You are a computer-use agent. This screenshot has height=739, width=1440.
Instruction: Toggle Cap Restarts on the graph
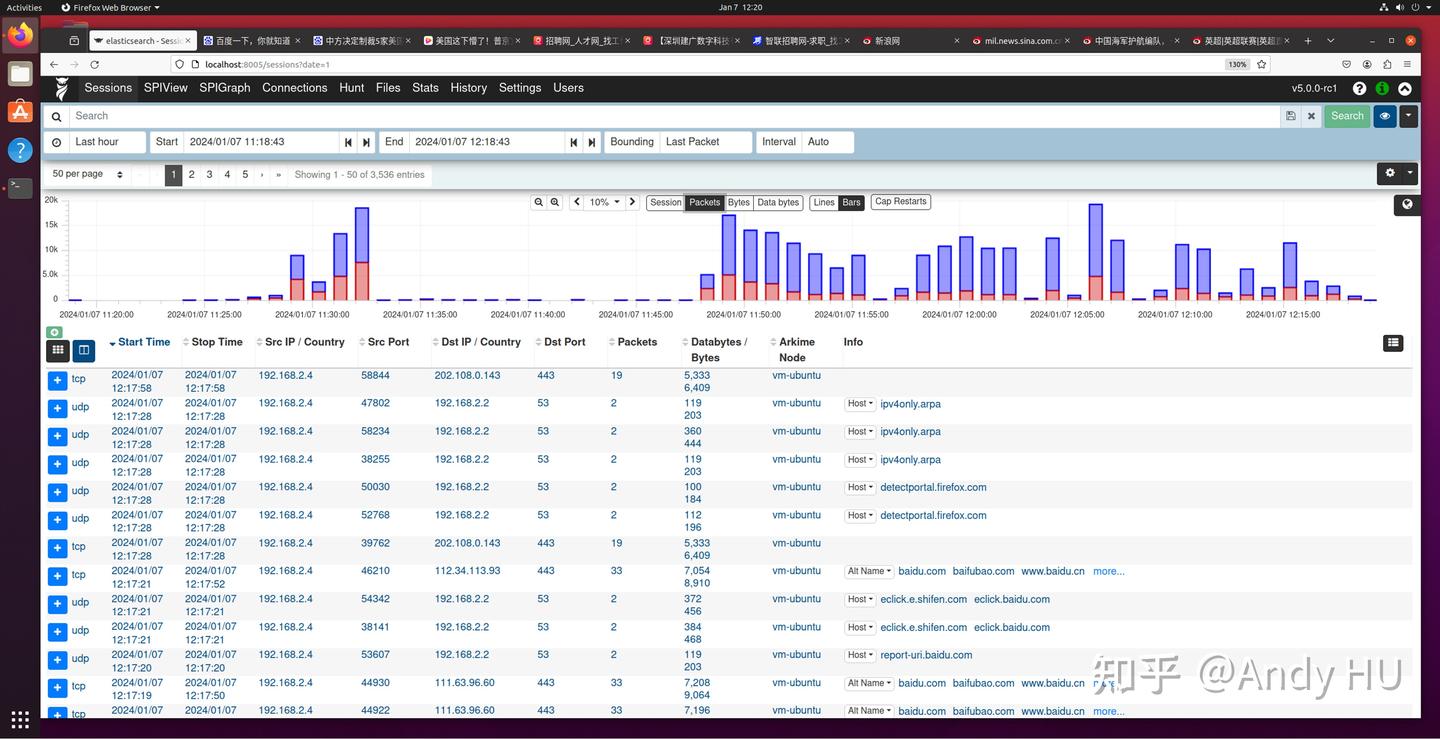[900, 202]
